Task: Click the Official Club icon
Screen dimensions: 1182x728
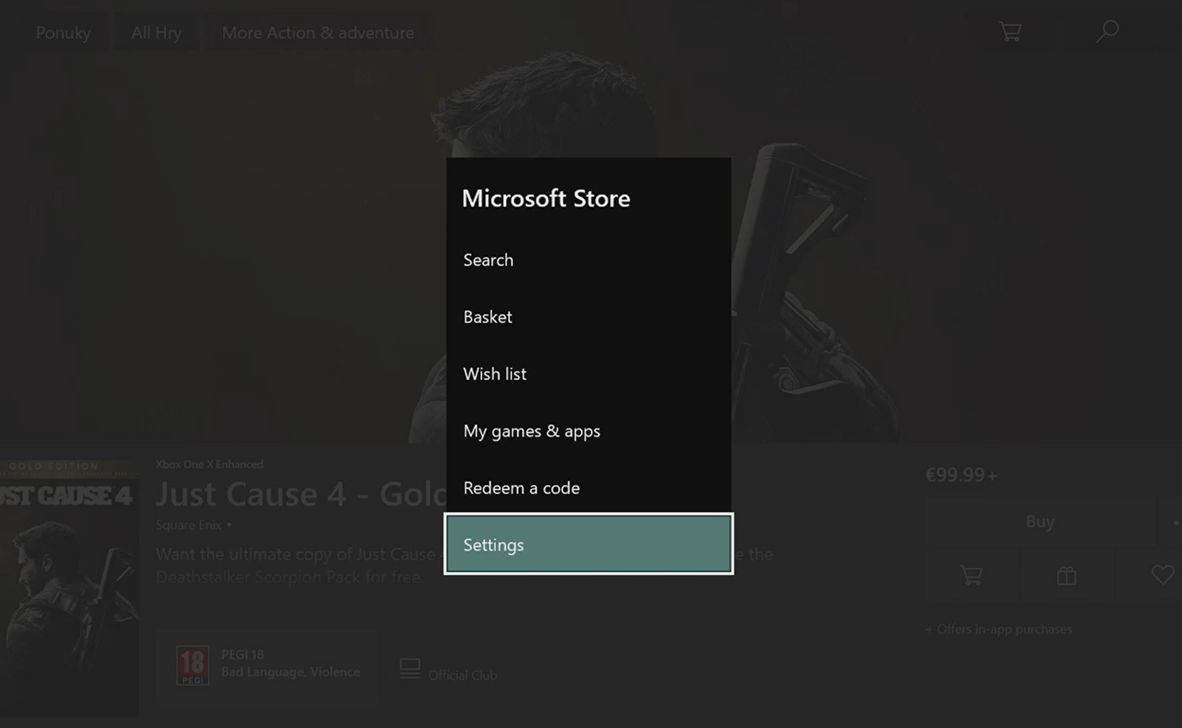Action: tap(410, 668)
